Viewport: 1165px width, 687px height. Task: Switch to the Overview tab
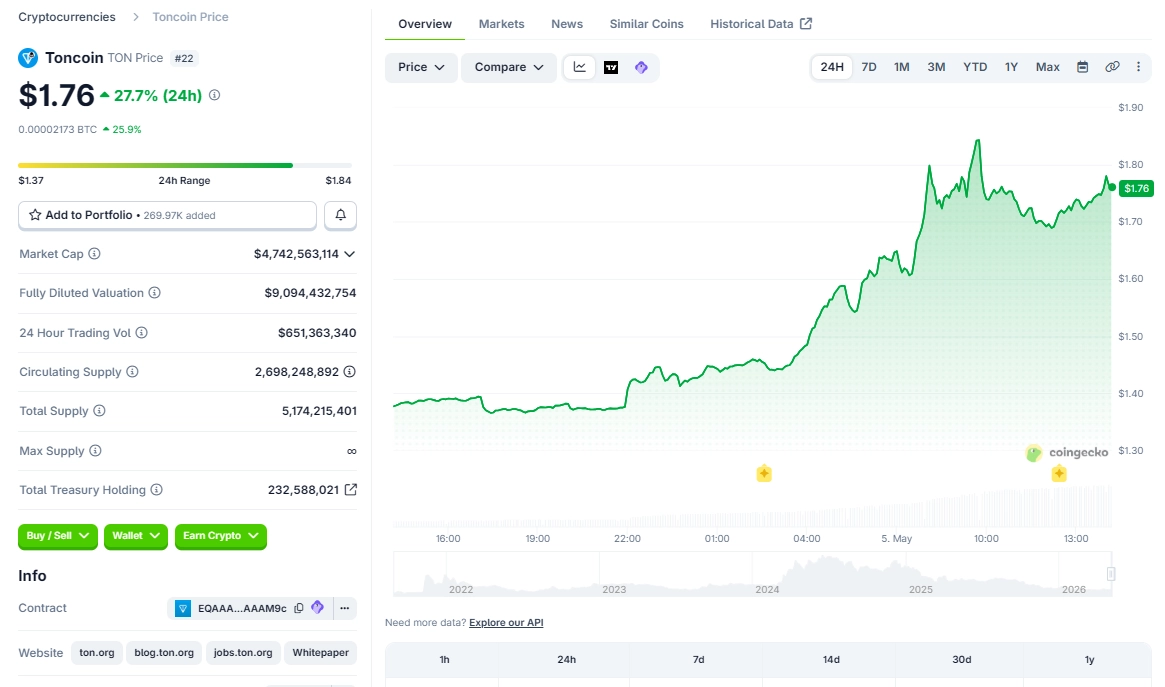point(425,24)
